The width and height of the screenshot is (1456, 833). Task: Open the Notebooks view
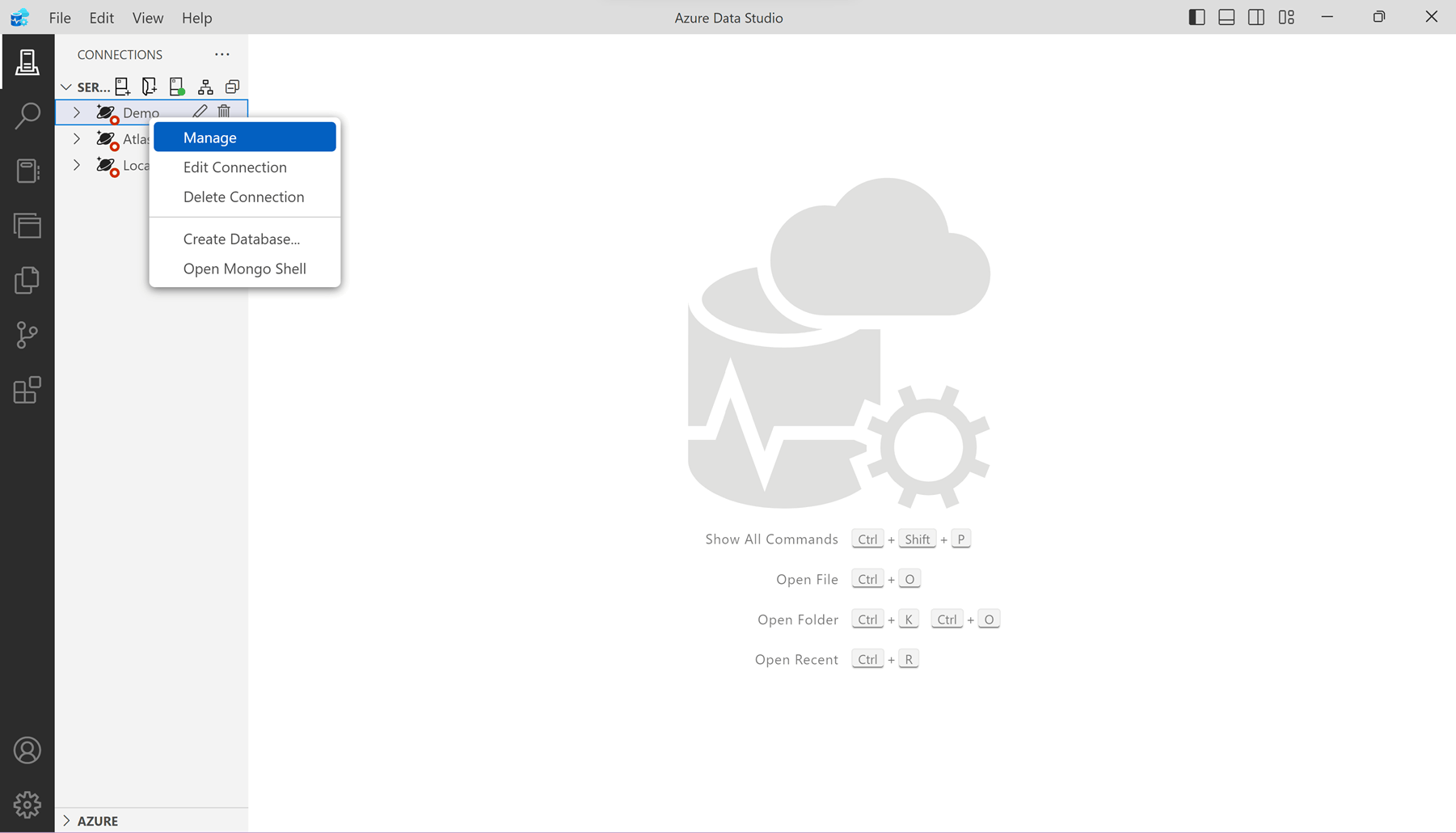click(27, 171)
